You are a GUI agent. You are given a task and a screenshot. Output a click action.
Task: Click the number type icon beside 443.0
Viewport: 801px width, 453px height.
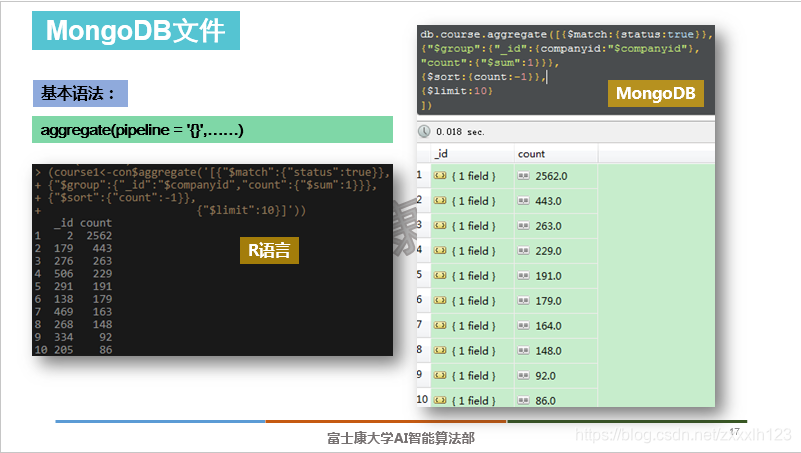tap(523, 201)
